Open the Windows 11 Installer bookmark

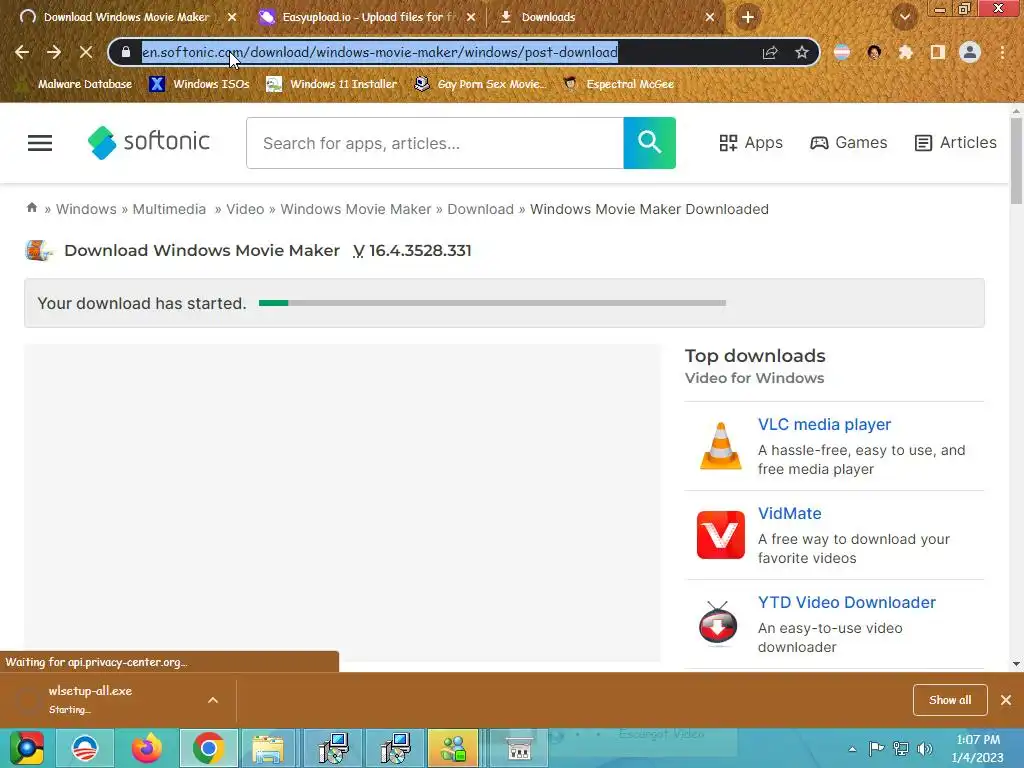click(x=332, y=84)
